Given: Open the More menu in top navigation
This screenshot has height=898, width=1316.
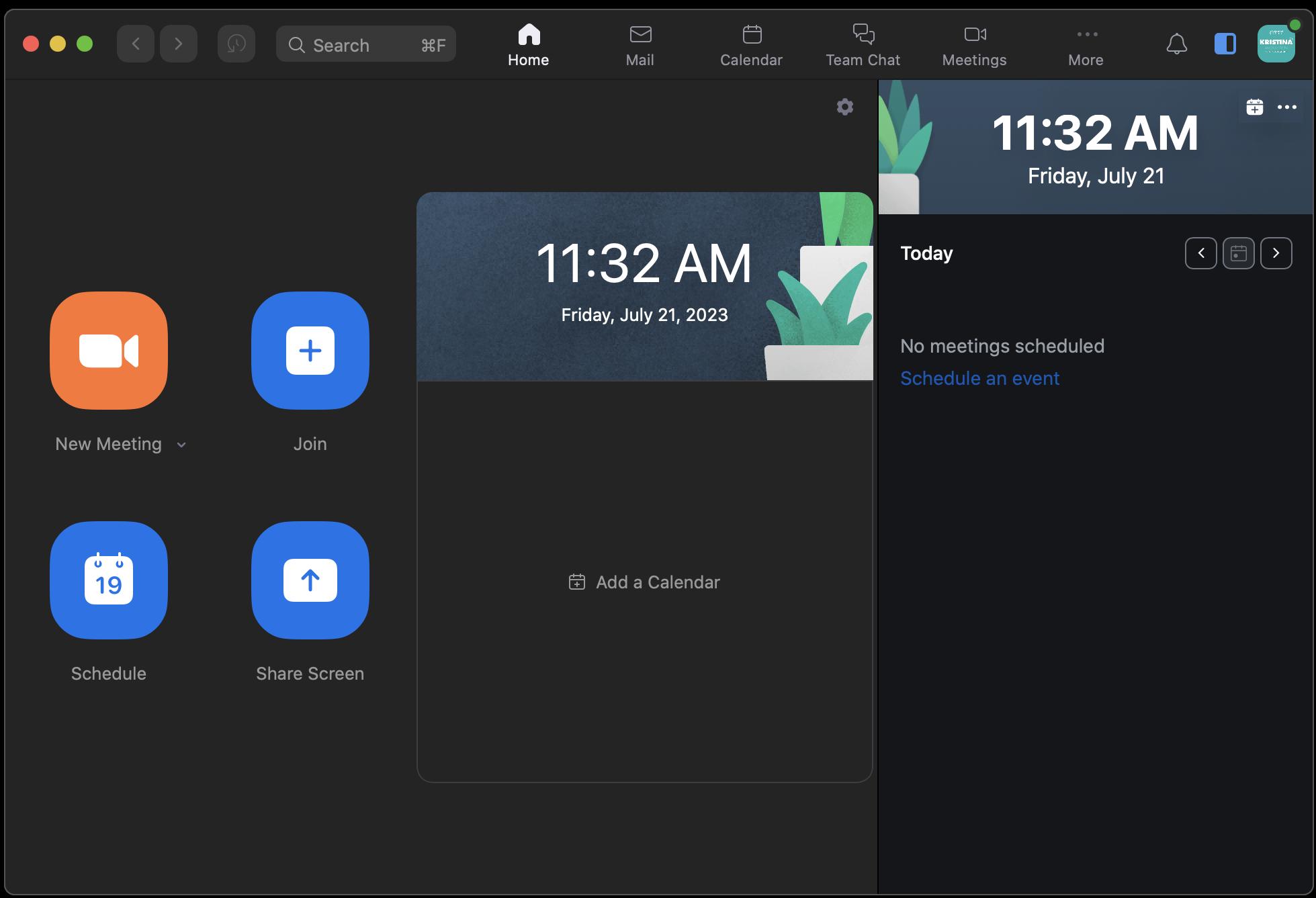Looking at the screenshot, I should [x=1086, y=46].
